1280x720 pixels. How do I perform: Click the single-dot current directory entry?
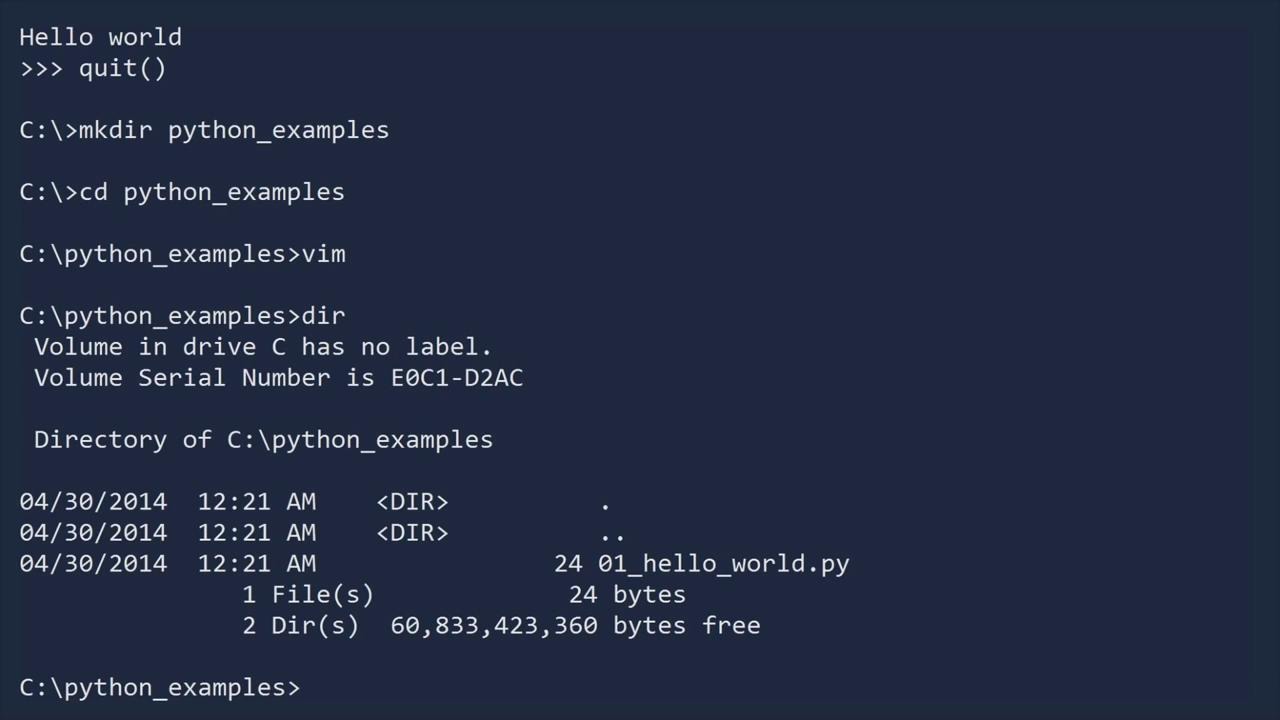605,504
